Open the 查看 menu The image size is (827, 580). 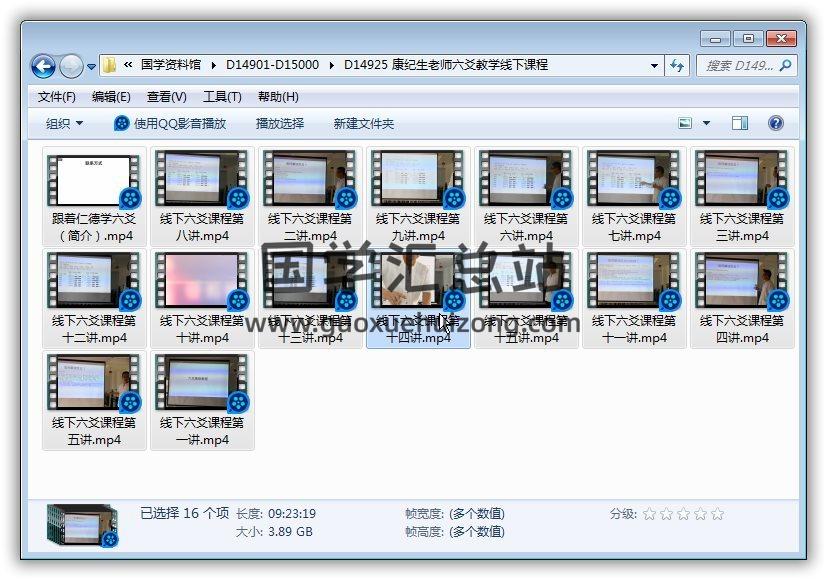(166, 96)
